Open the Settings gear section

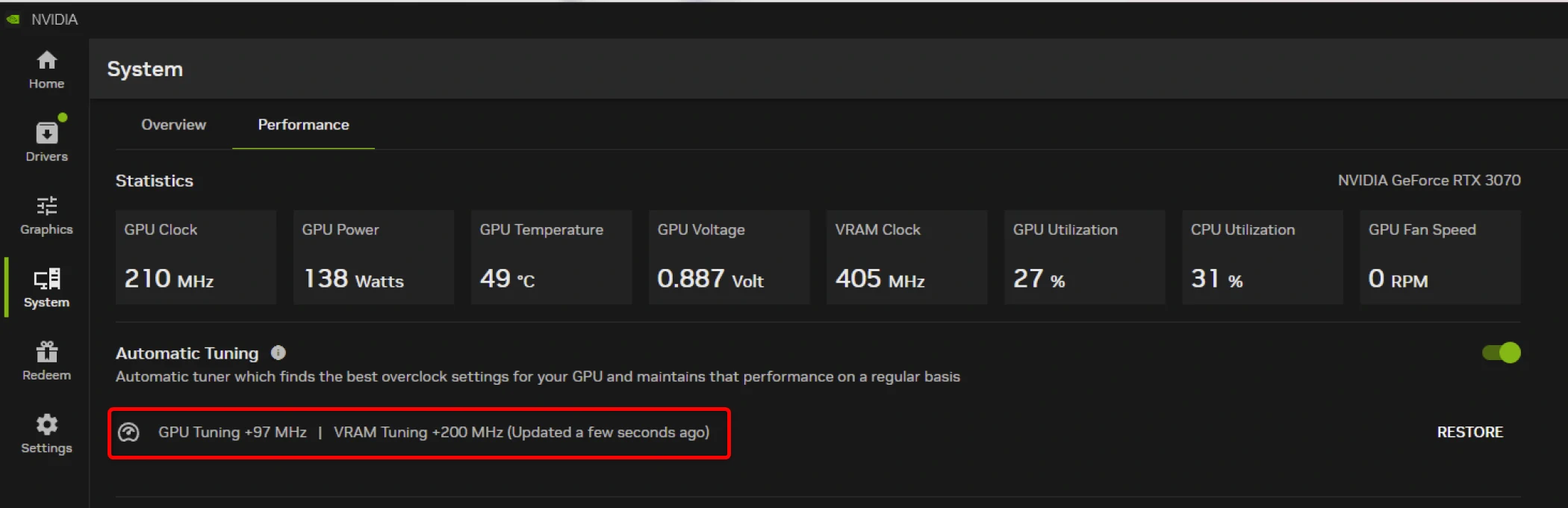[x=46, y=433]
